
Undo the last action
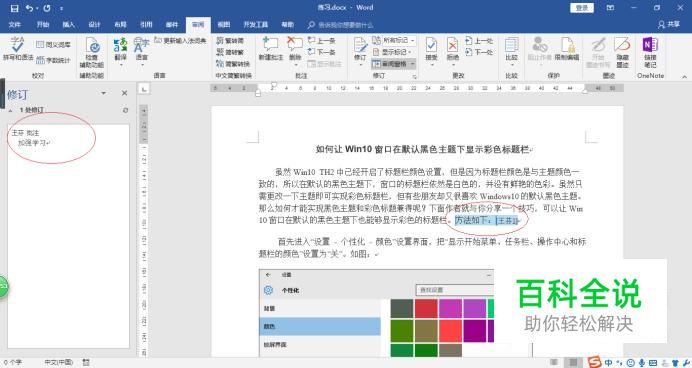(29, 8)
